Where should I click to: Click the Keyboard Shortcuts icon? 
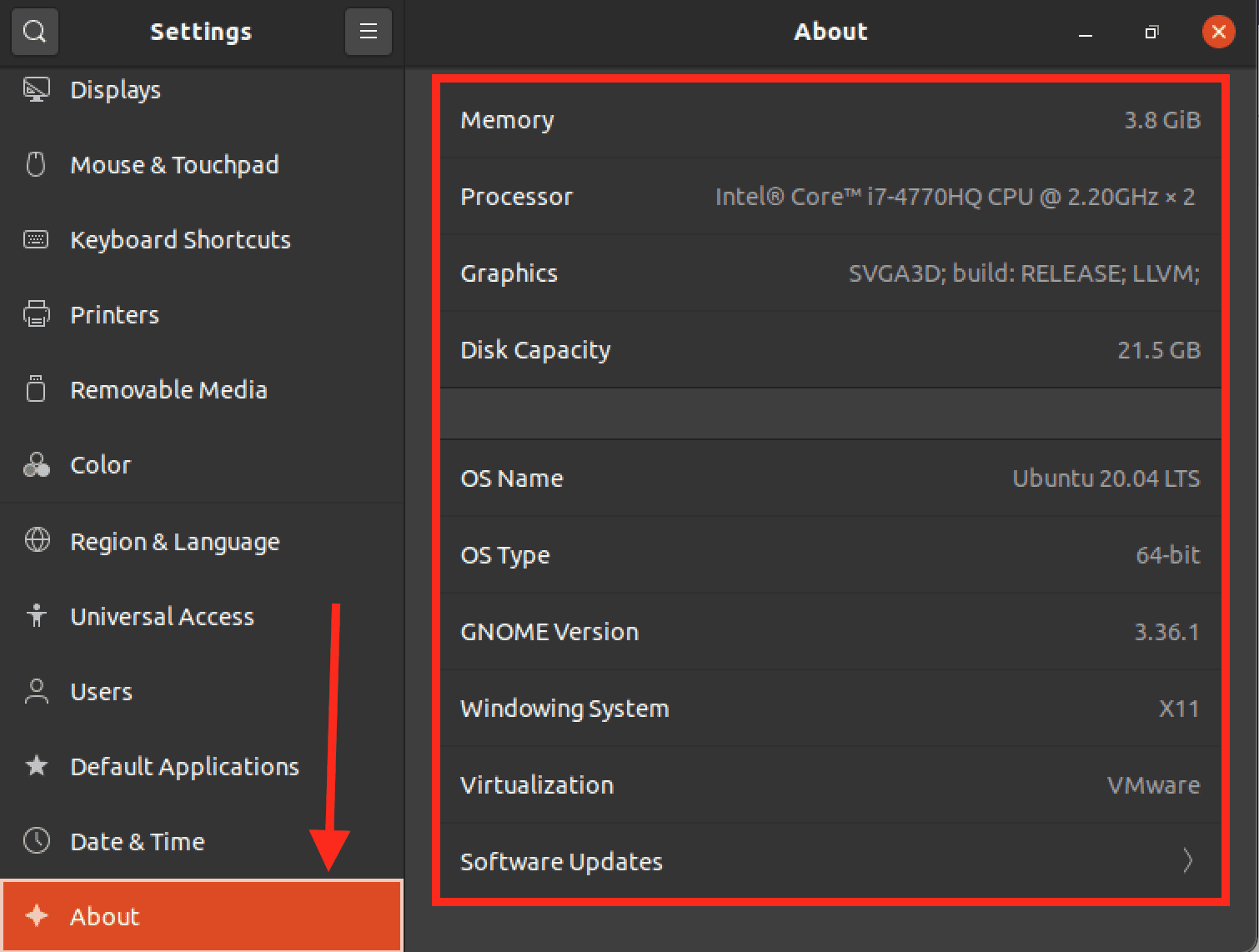tap(36, 239)
